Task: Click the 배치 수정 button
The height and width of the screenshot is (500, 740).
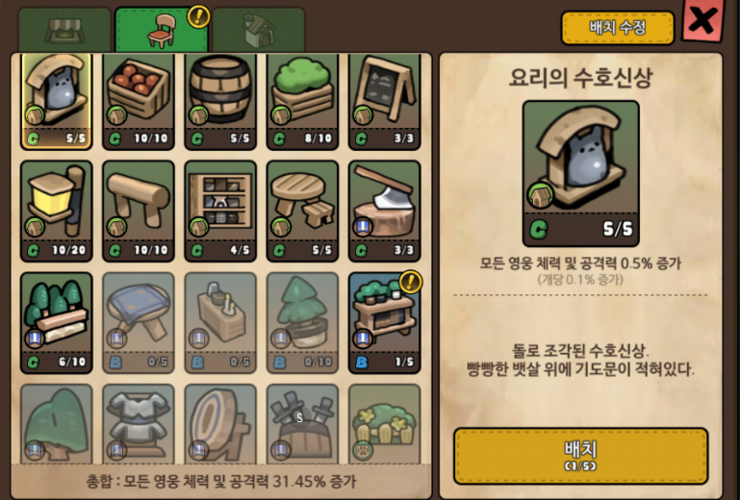Action: (617, 28)
